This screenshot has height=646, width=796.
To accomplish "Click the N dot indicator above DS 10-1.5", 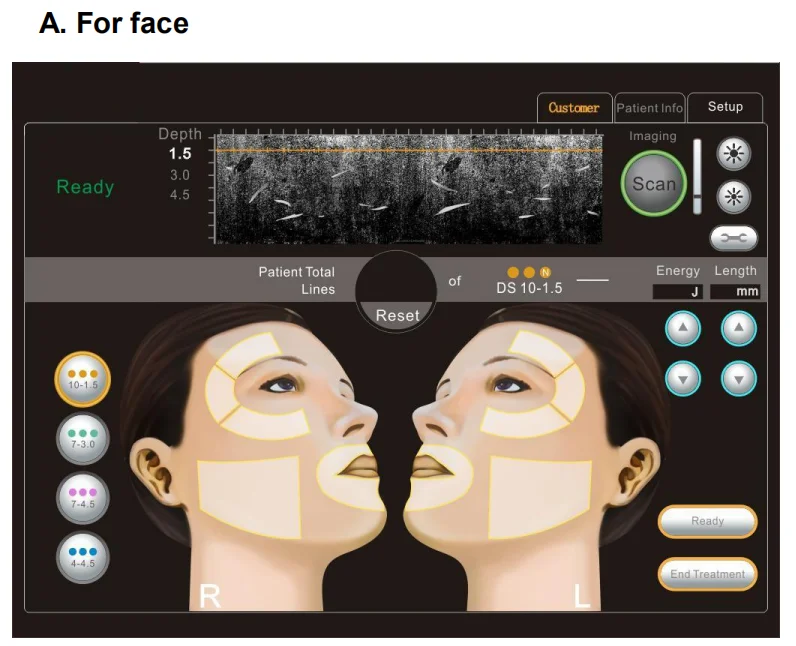I will (545, 273).
